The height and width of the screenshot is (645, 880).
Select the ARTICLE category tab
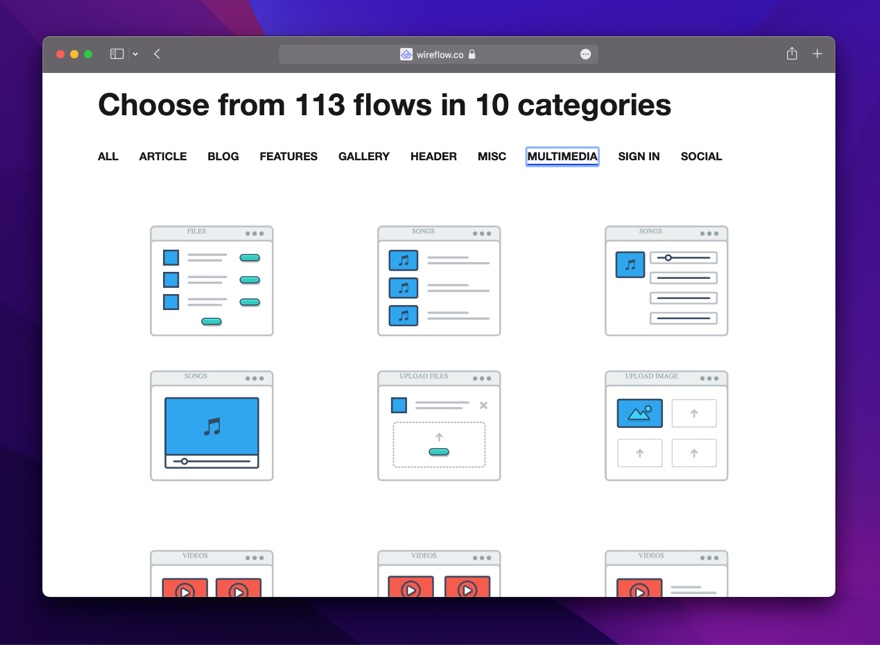coord(163,157)
